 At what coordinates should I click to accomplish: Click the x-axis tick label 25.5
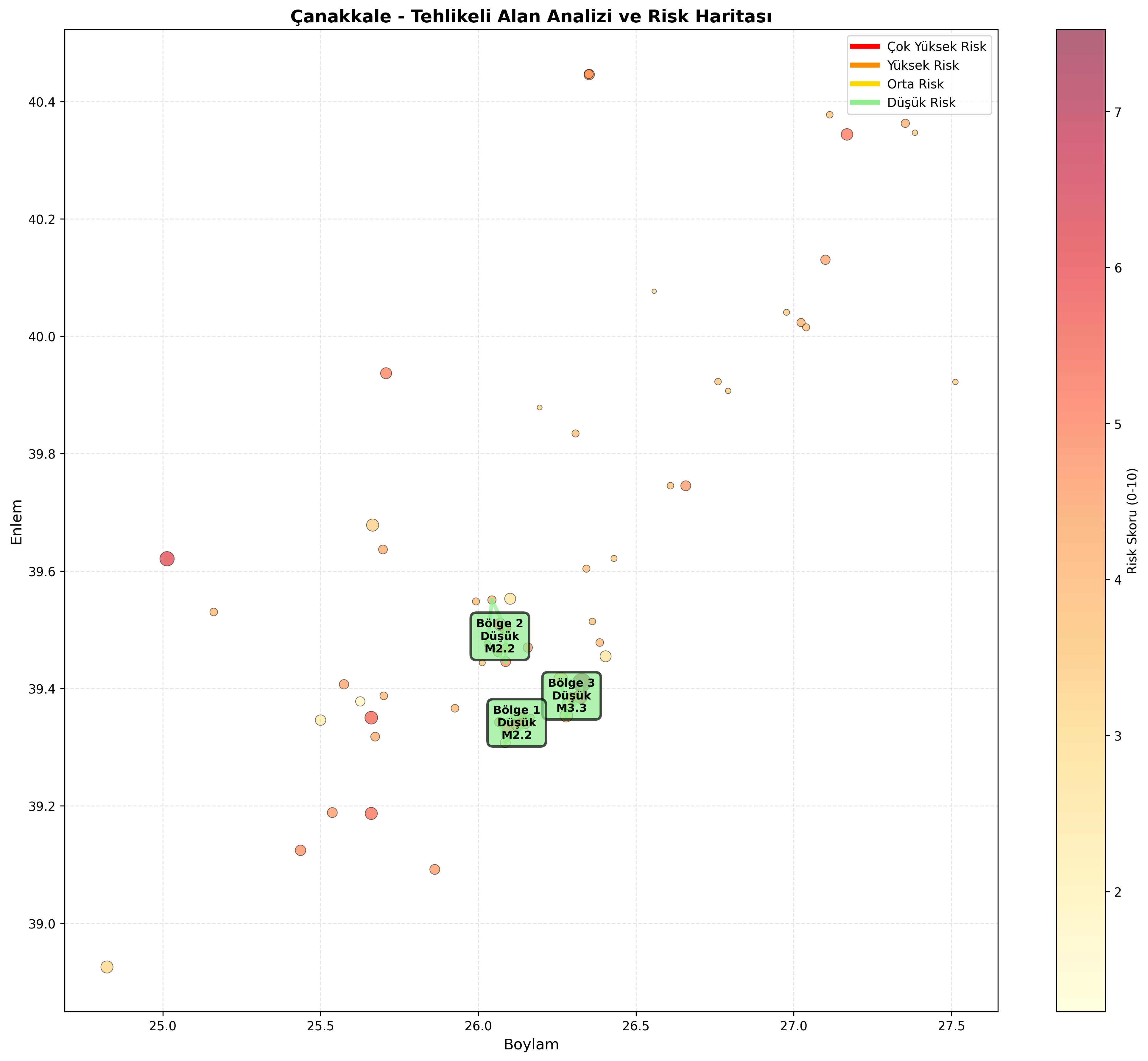[320, 1025]
